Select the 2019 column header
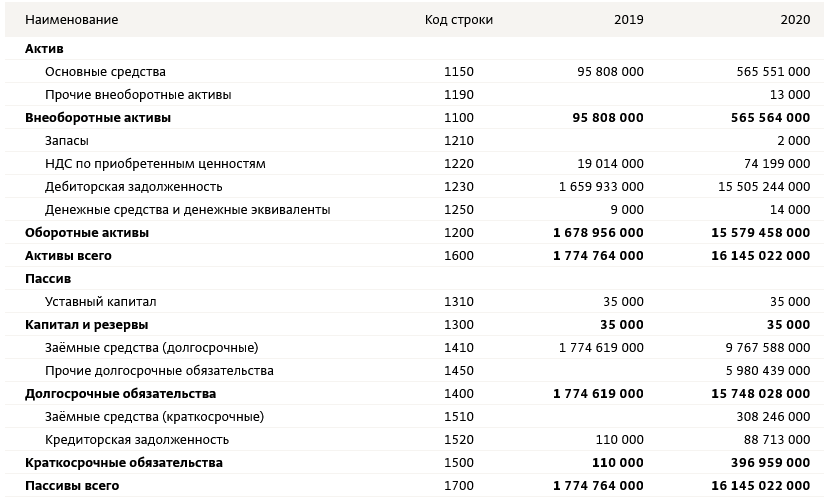 (x=629, y=19)
